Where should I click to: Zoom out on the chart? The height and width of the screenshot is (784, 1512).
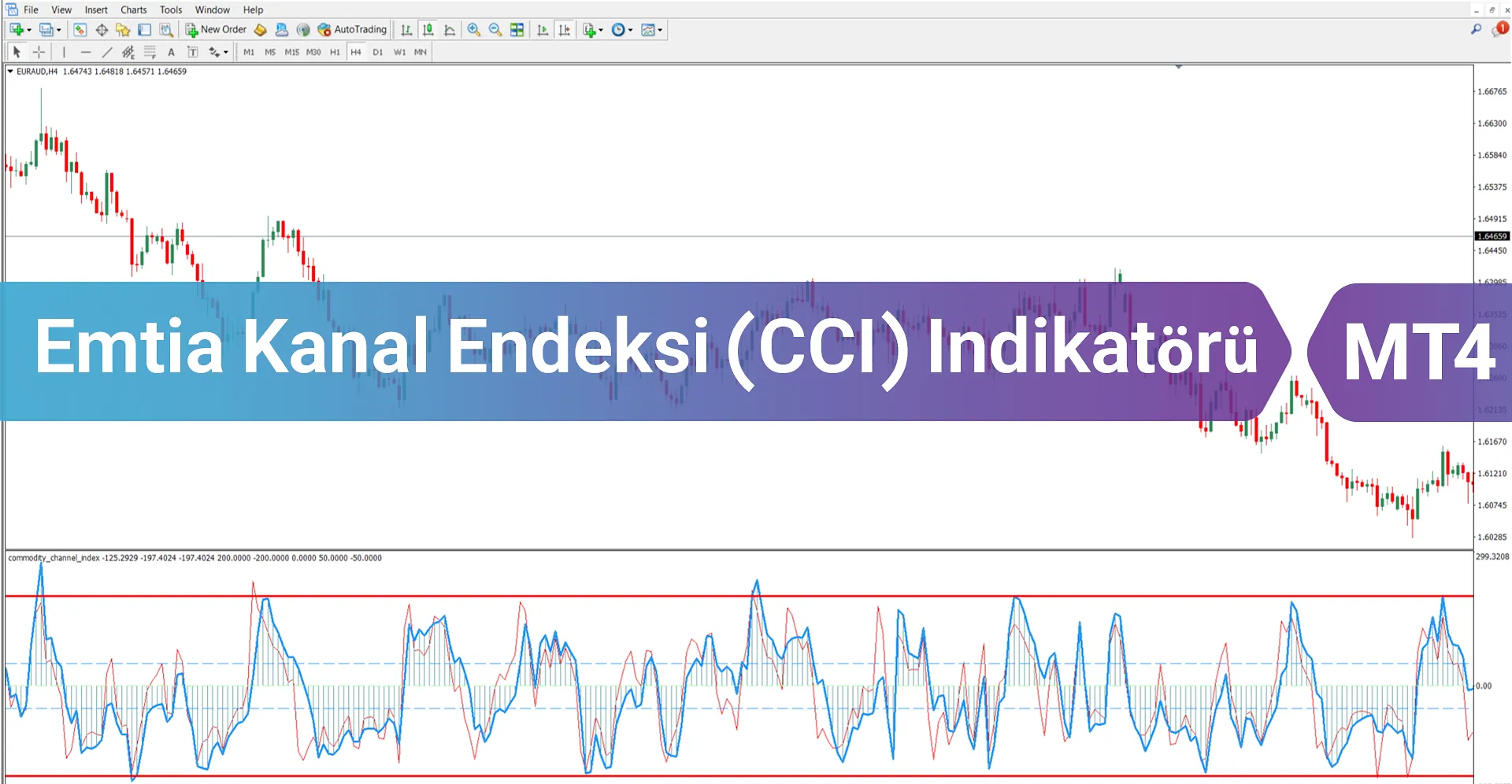[495, 29]
